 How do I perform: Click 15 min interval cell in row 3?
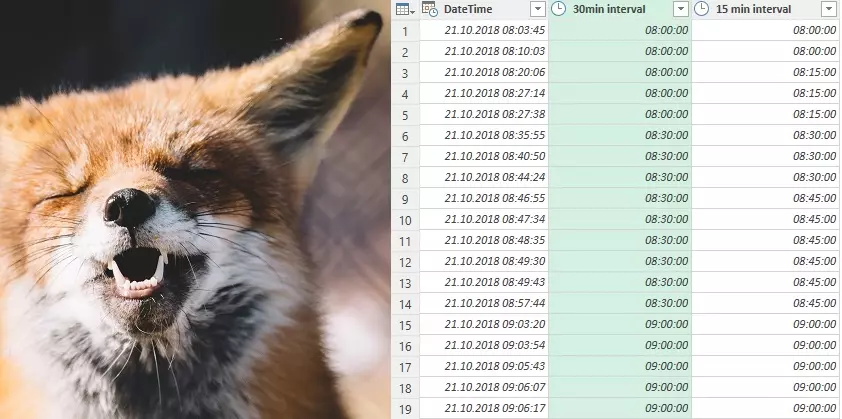click(766, 73)
